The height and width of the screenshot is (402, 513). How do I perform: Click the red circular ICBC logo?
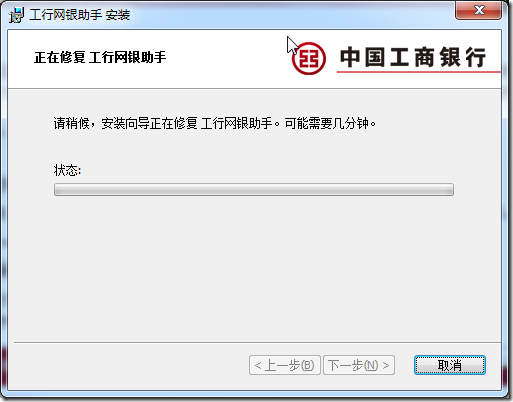308,58
